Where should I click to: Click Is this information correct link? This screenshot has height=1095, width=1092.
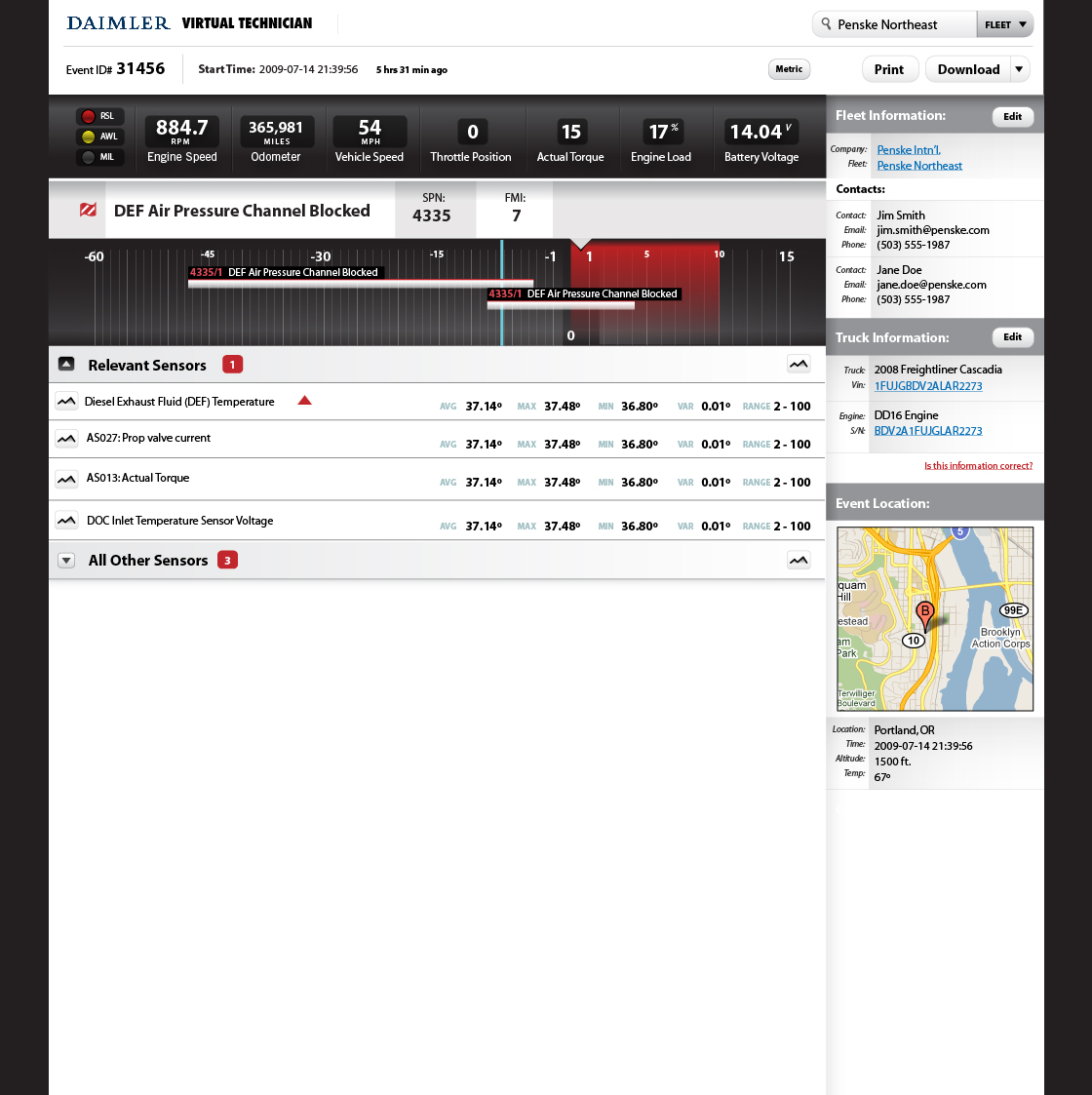(x=978, y=466)
